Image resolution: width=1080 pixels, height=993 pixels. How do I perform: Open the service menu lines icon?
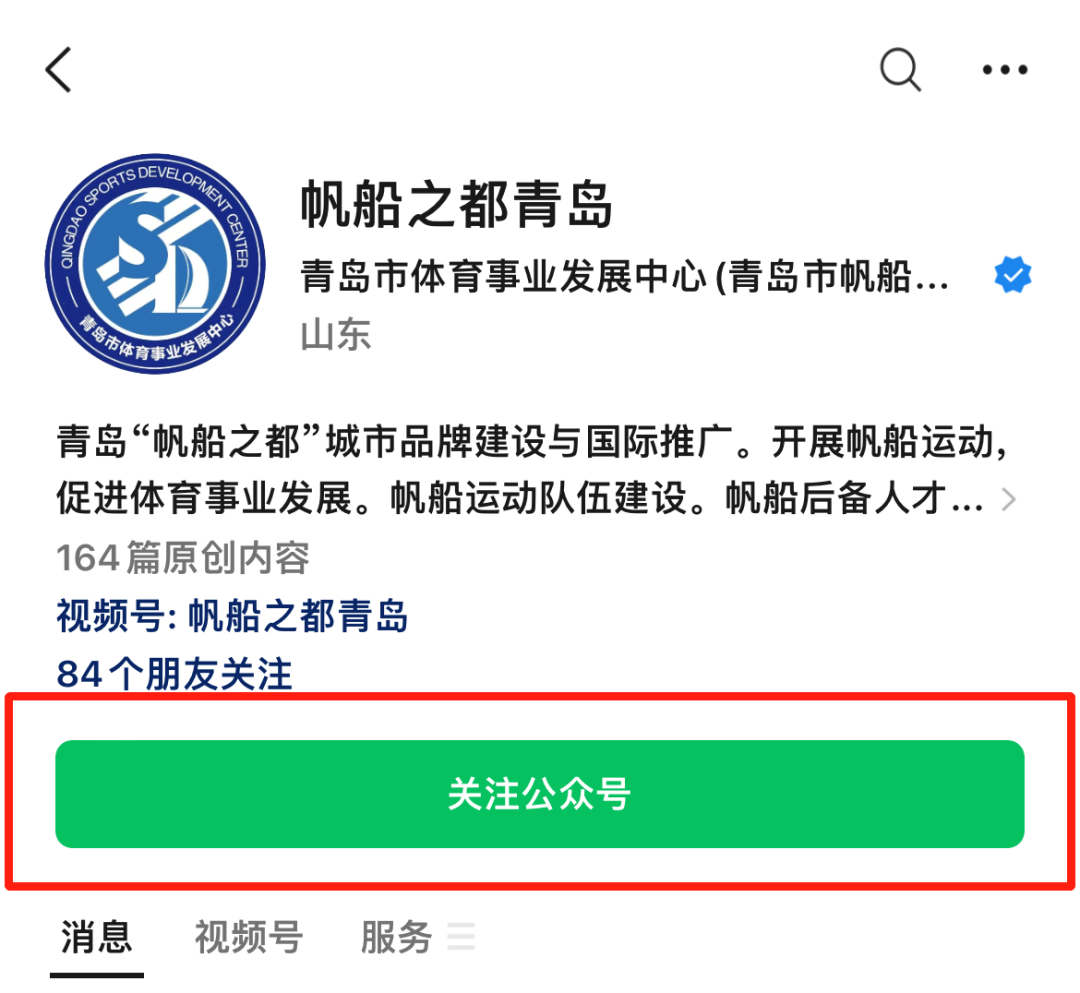tap(461, 937)
